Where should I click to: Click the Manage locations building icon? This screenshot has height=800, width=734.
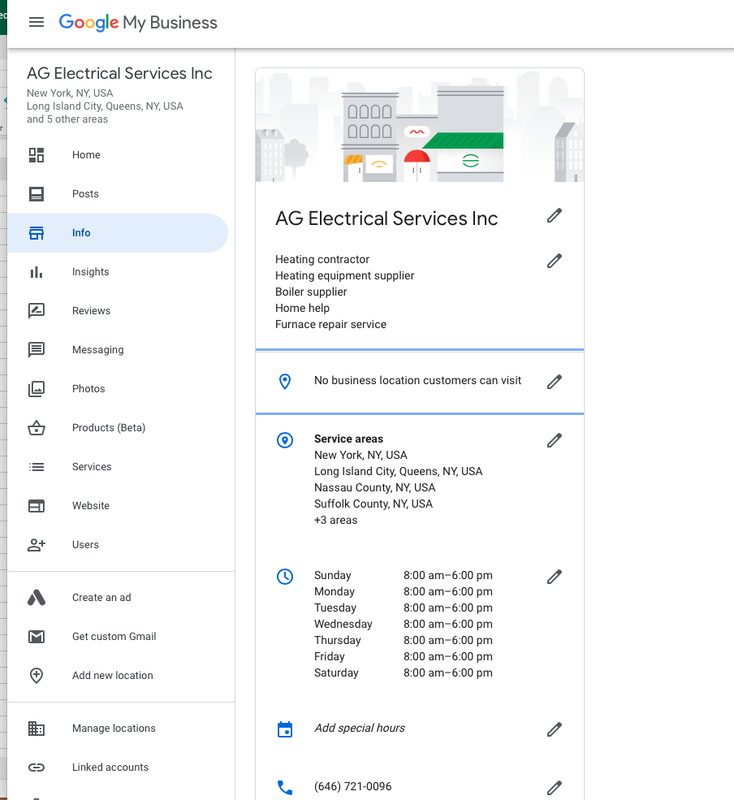click(x=36, y=729)
